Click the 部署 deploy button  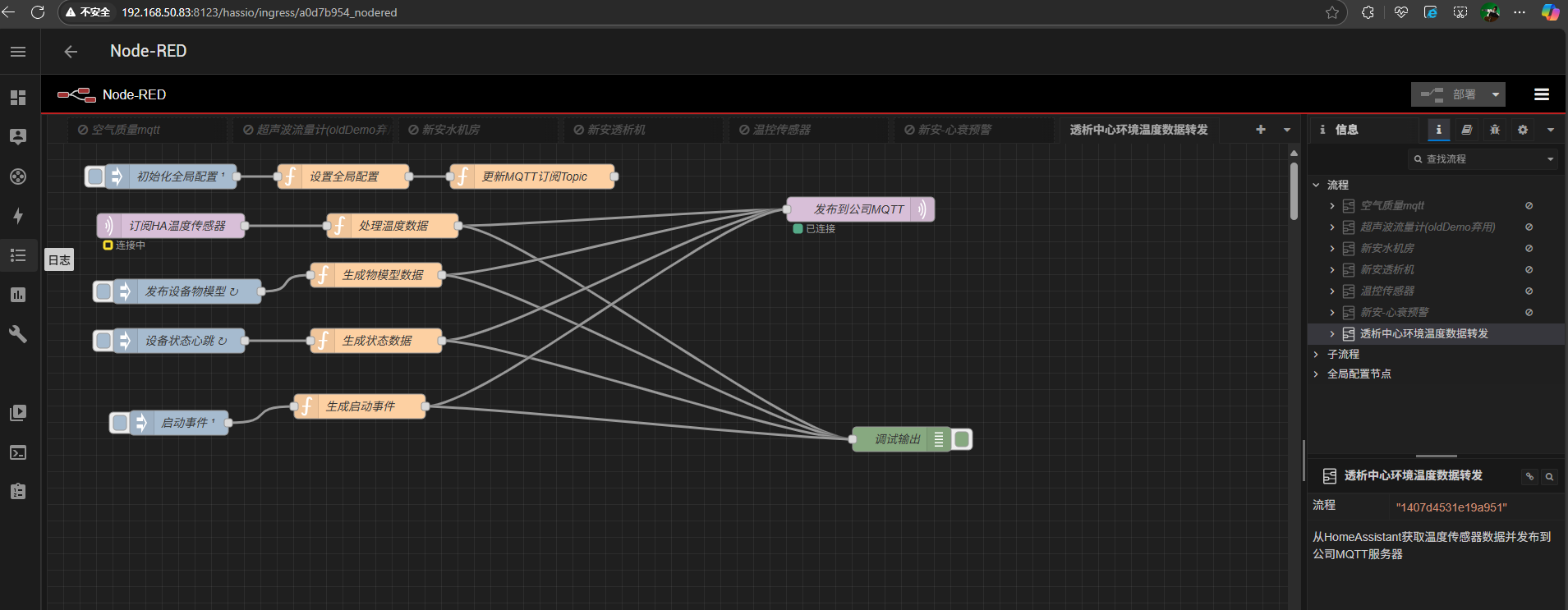[x=1450, y=94]
